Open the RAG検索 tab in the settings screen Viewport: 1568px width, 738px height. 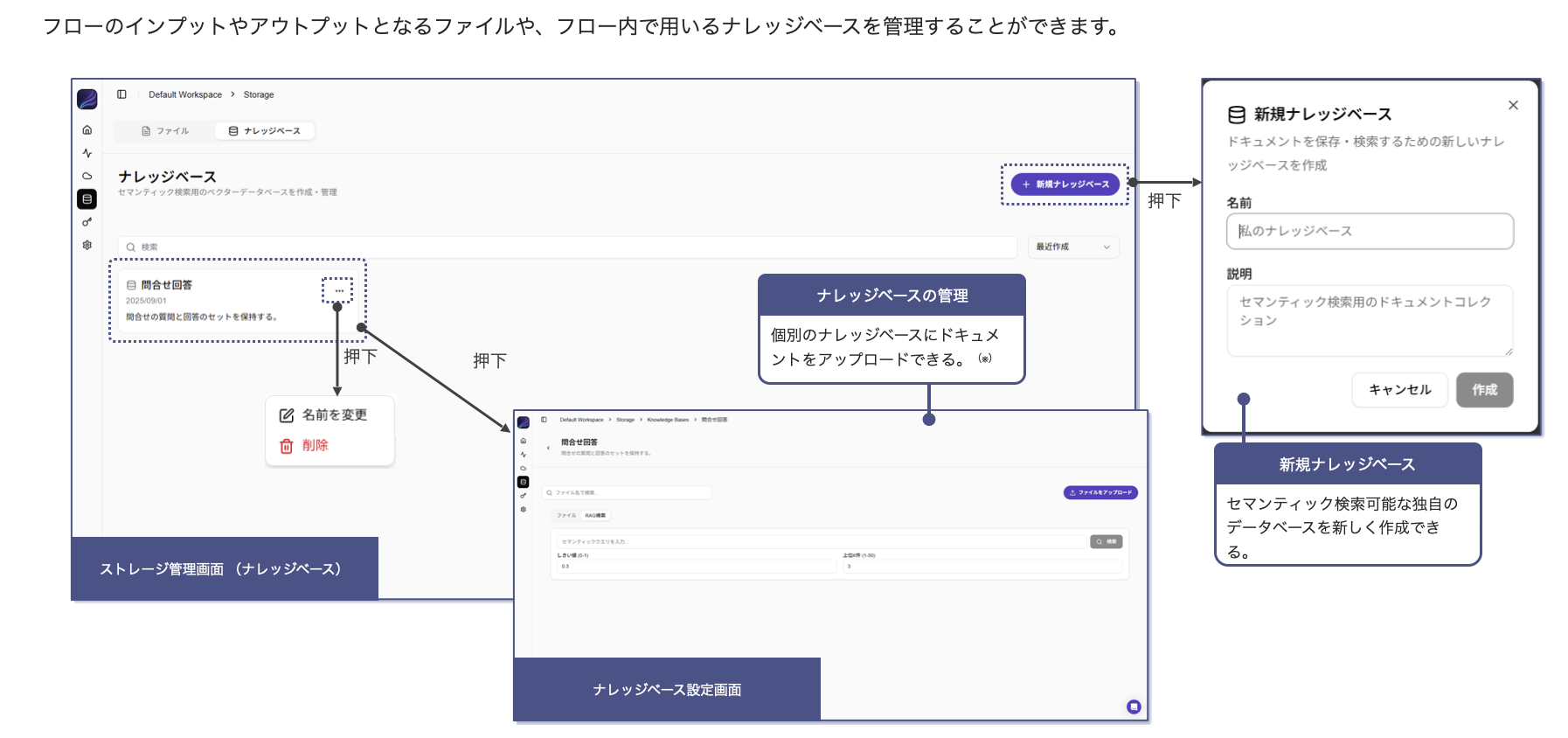tap(595, 516)
